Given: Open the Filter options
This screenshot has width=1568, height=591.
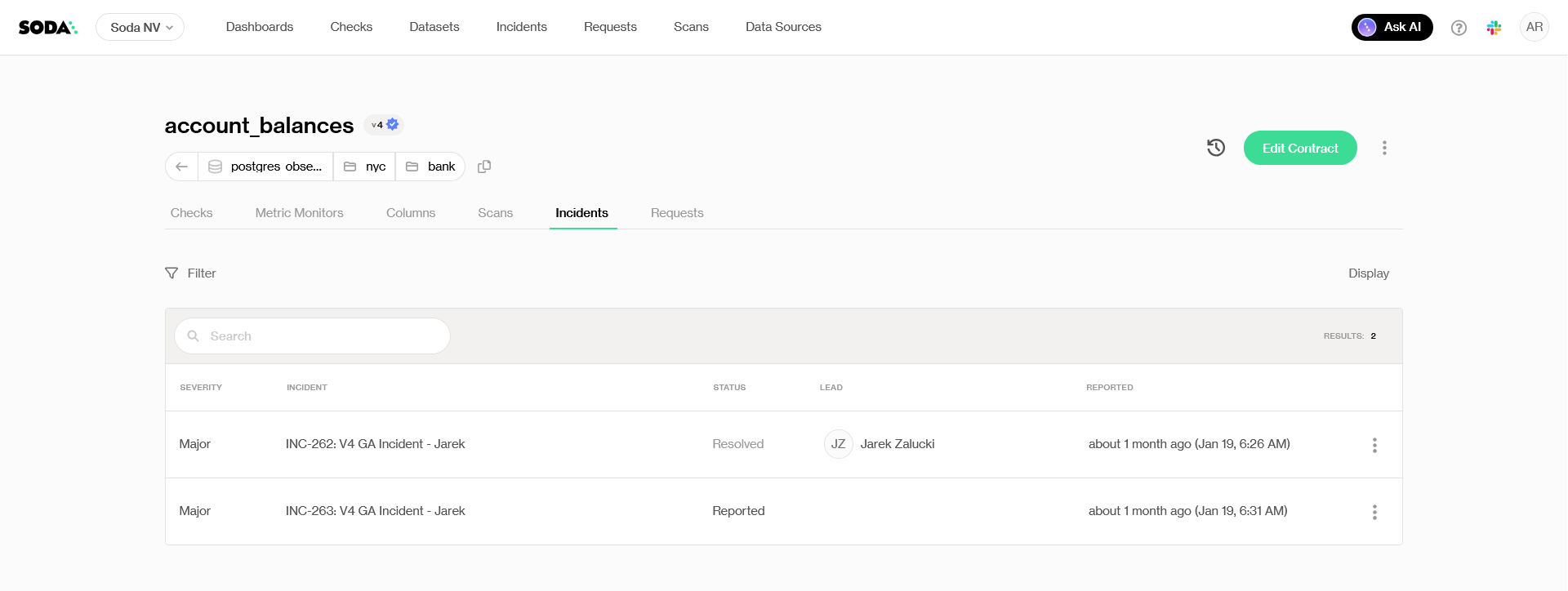Looking at the screenshot, I should coord(191,273).
